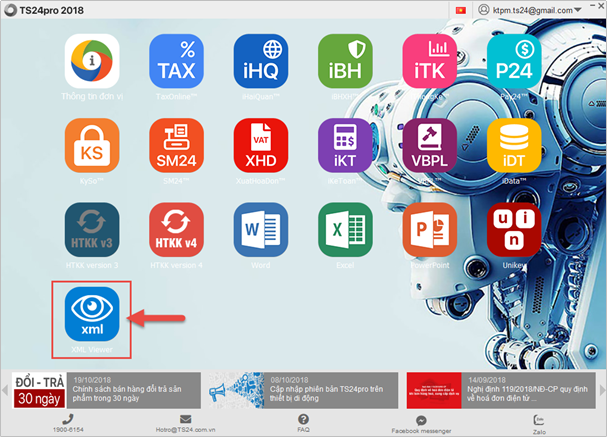
Task: Open the Thông tin đơn vị app icon
Action: pyautogui.click(x=92, y=61)
